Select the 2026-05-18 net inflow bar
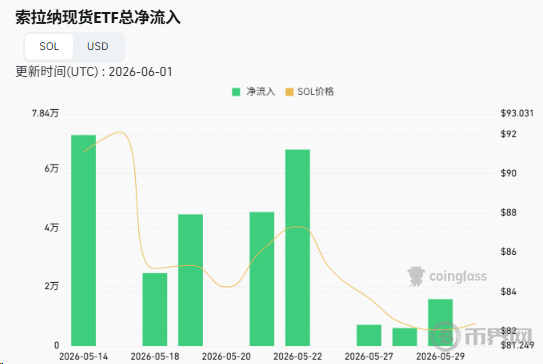The height and width of the screenshot is (364, 543). pyautogui.click(x=155, y=309)
